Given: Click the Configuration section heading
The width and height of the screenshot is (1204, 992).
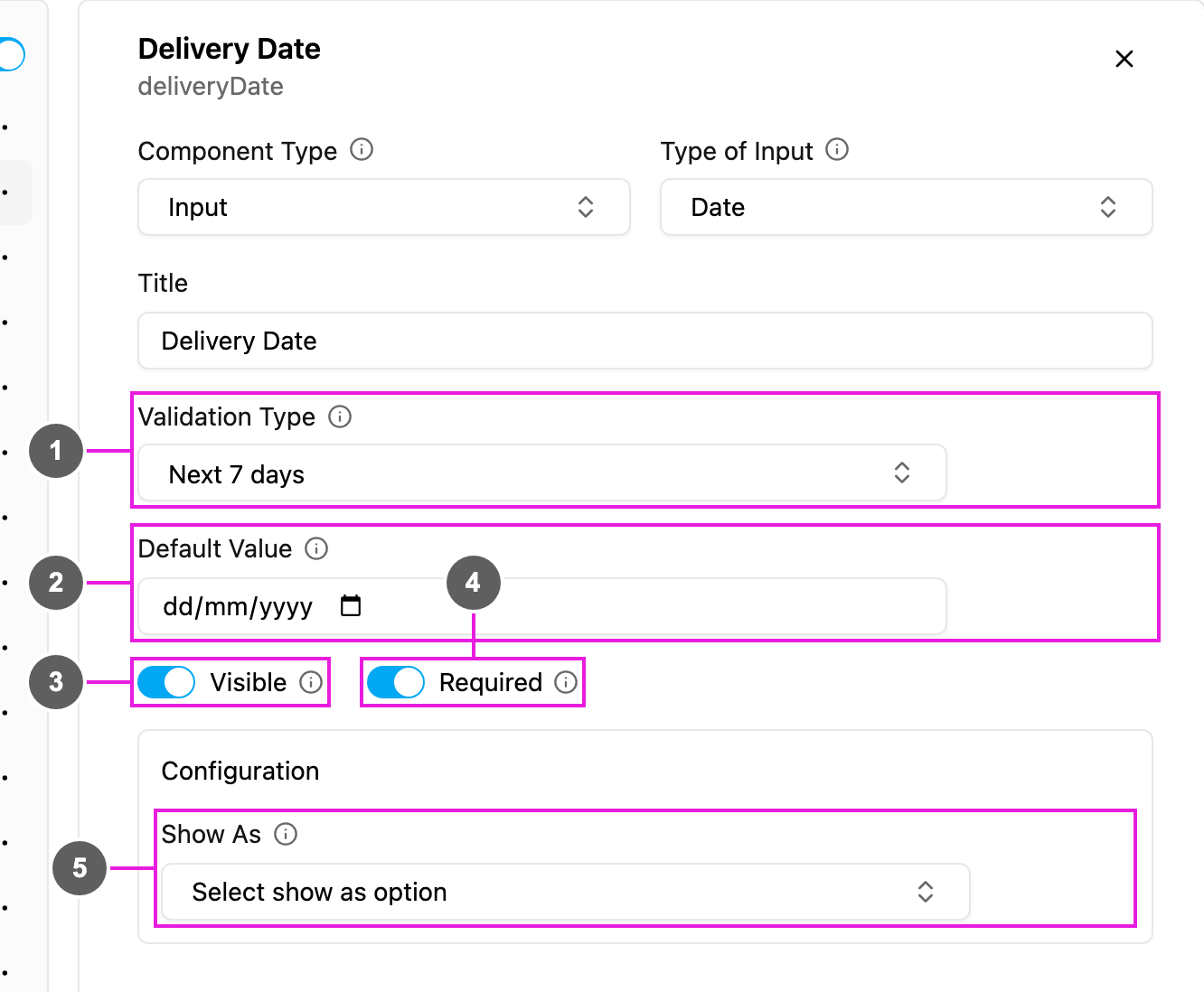Looking at the screenshot, I should pyautogui.click(x=240, y=771).
